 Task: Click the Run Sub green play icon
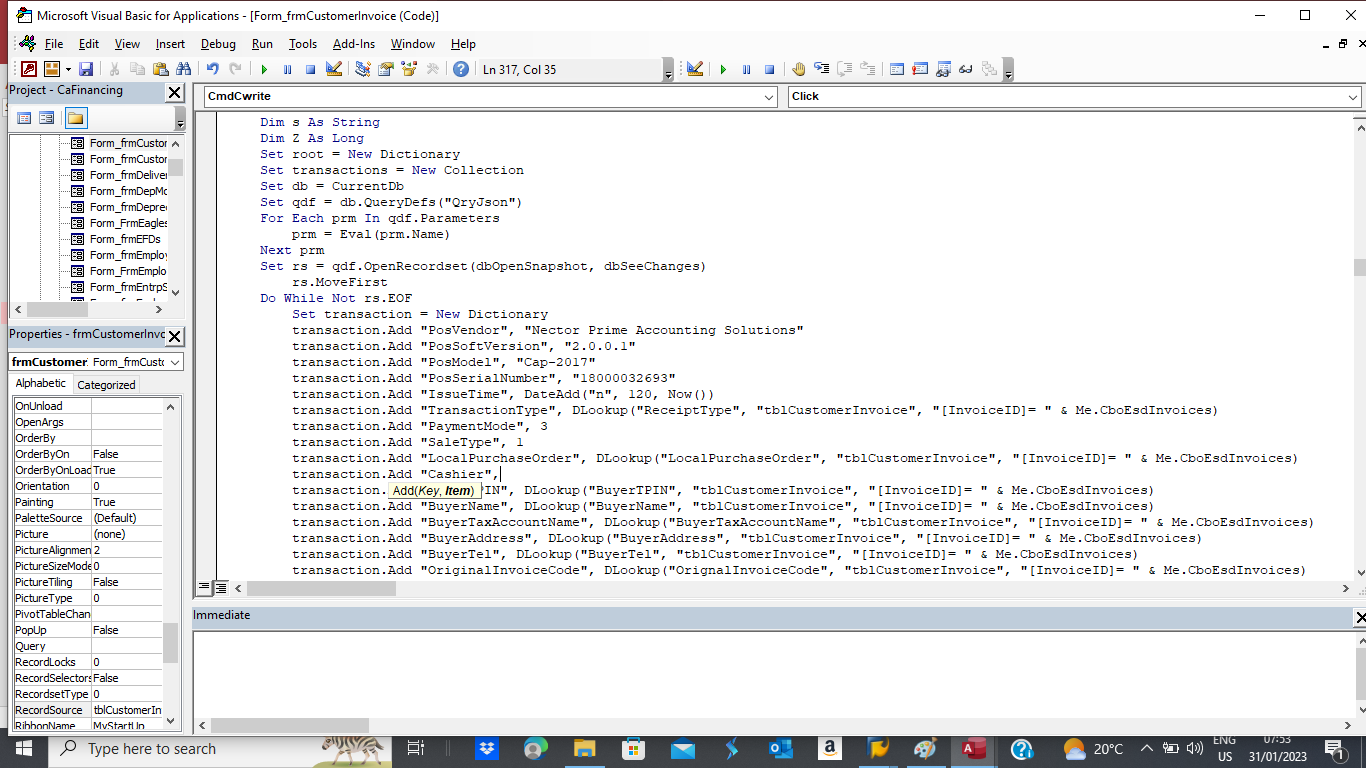(264, 69)
